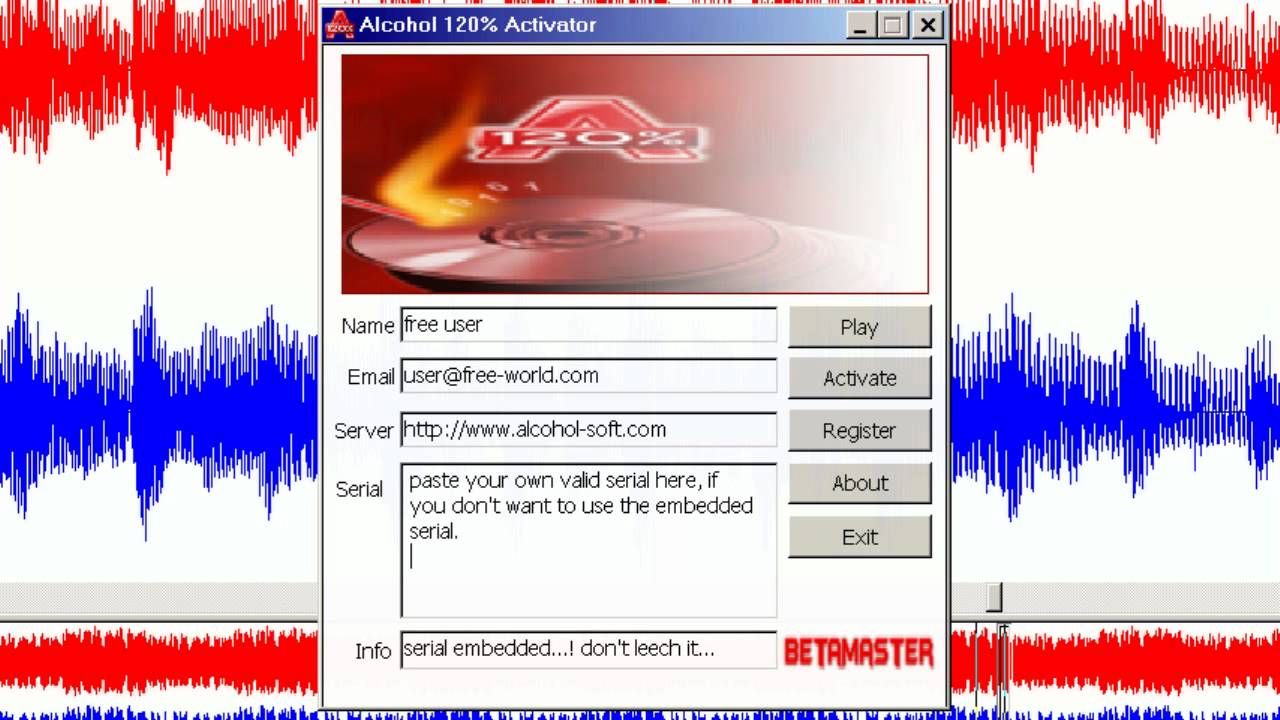The width and height of the screenshot is (1280, 720).
Task: Click the Name label text
Action: point(368,326)
